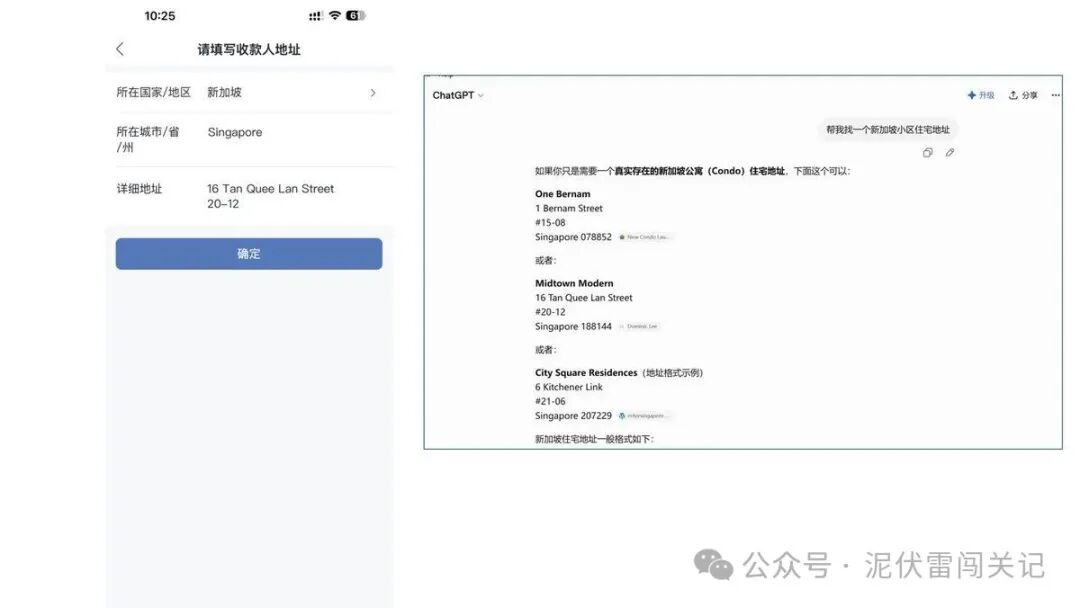Select the text 6 Kitchener Link
Screen dimensions: 1080x608
[x=568, y=387]
